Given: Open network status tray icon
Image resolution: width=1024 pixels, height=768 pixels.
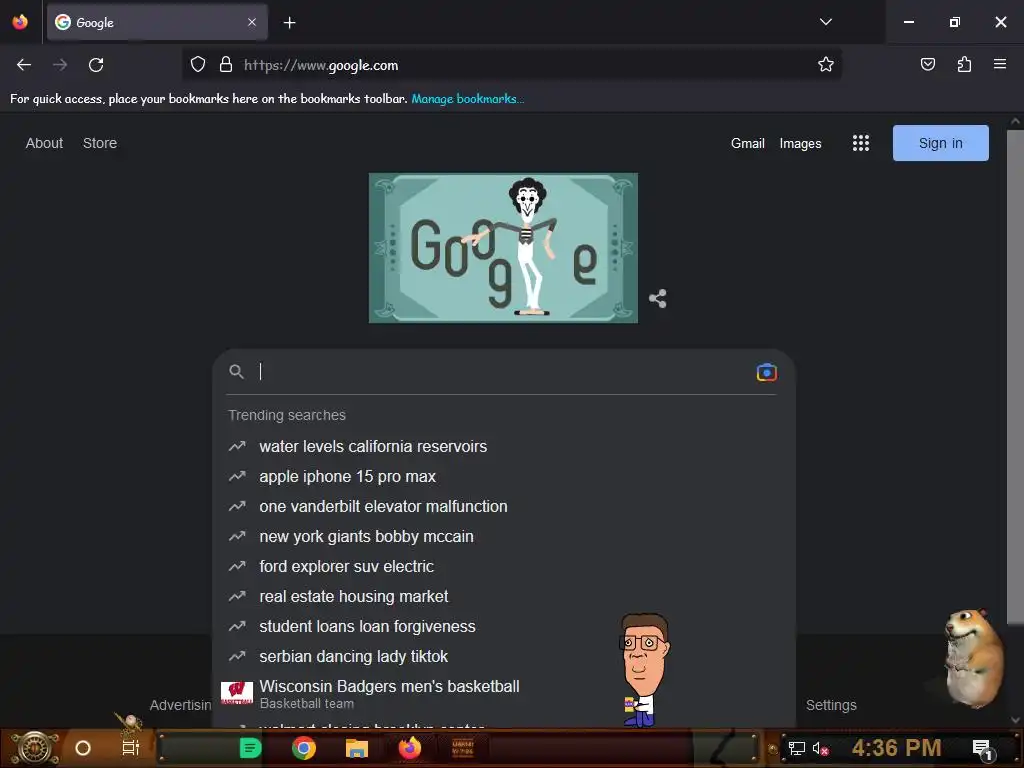Looking at the screenshot, I should click(797, 748).
